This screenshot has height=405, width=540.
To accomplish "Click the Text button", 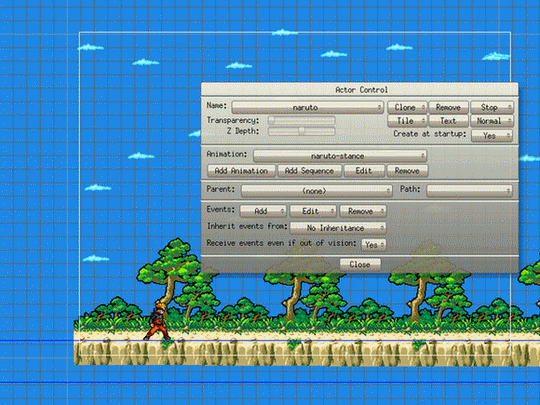I will click(x=448, y=121).
